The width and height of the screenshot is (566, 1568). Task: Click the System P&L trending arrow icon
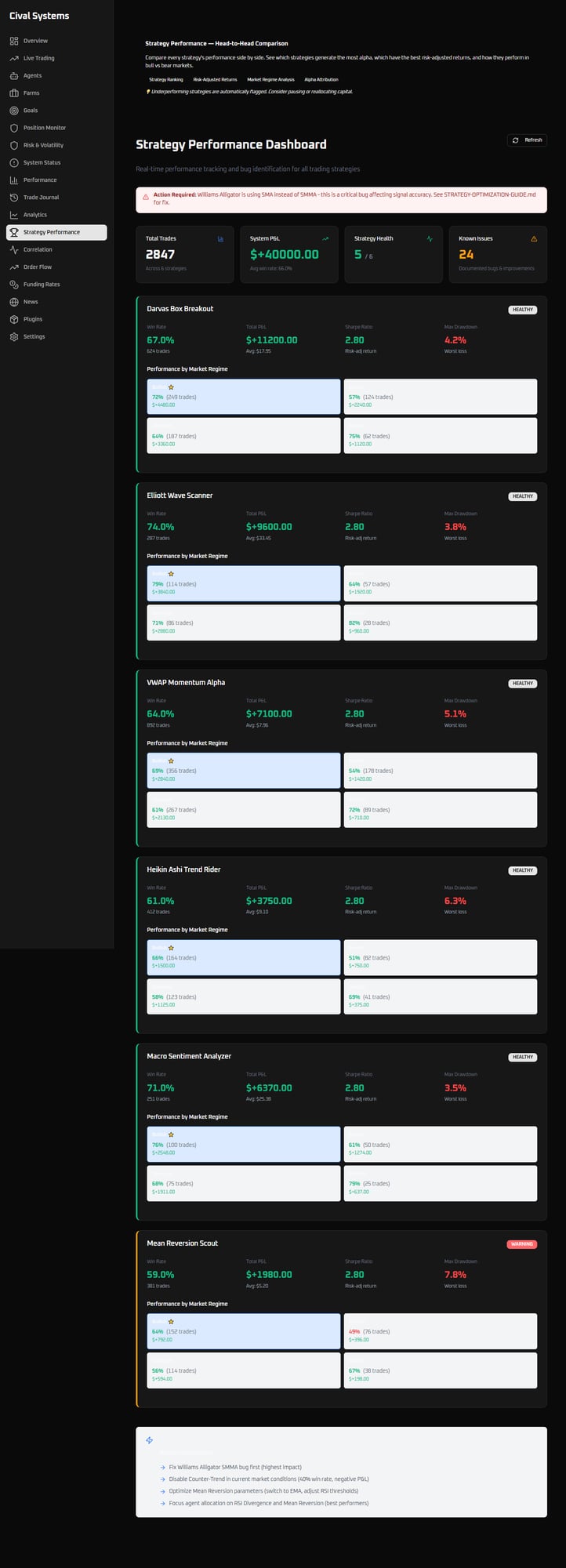[325, 239]
